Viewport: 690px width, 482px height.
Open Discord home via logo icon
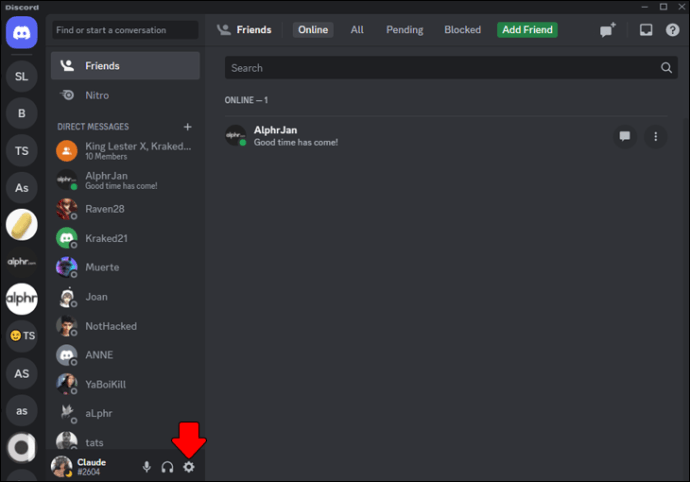click(22, 33)
